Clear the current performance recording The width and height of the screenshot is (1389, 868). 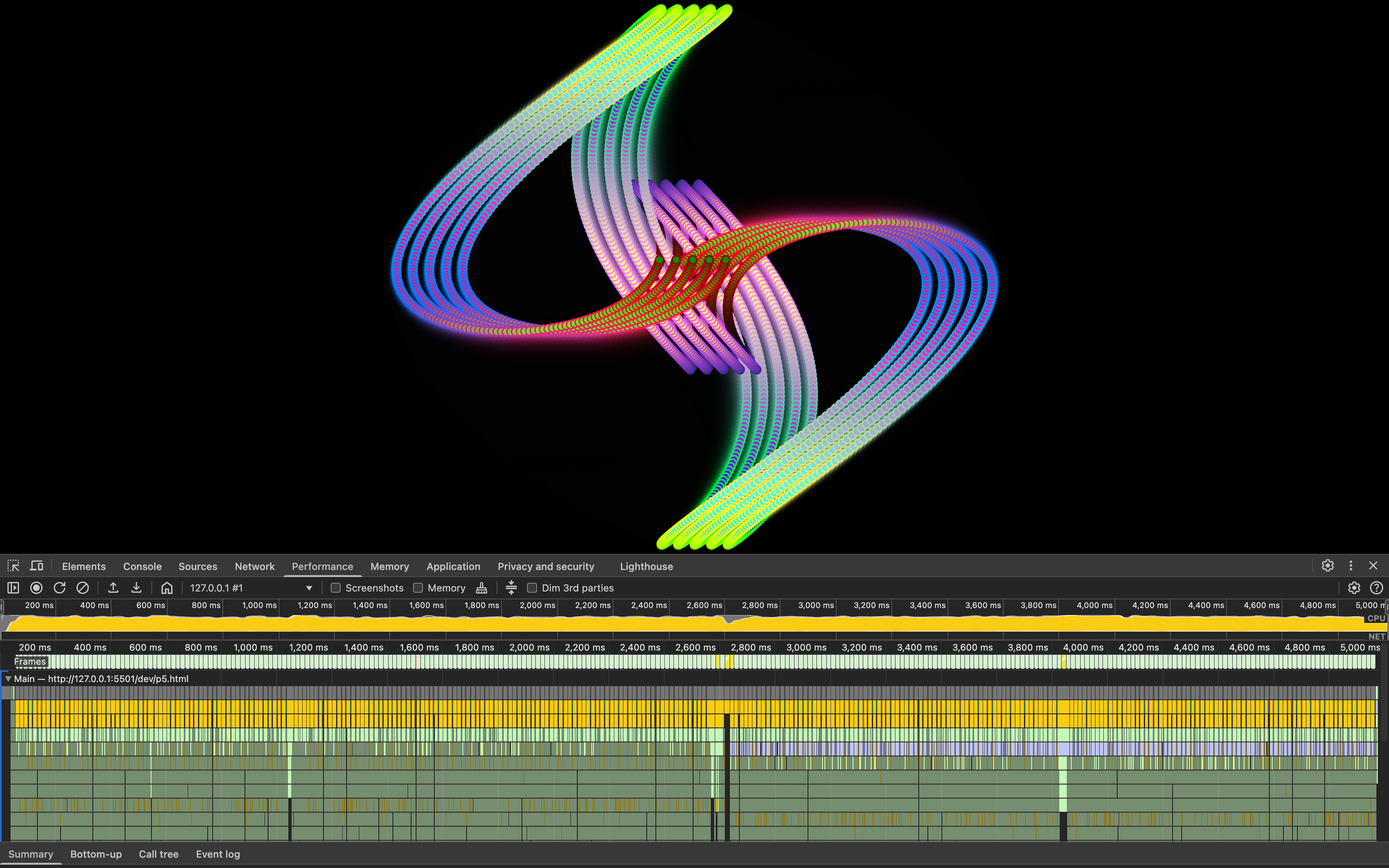[x=83, y=588]
